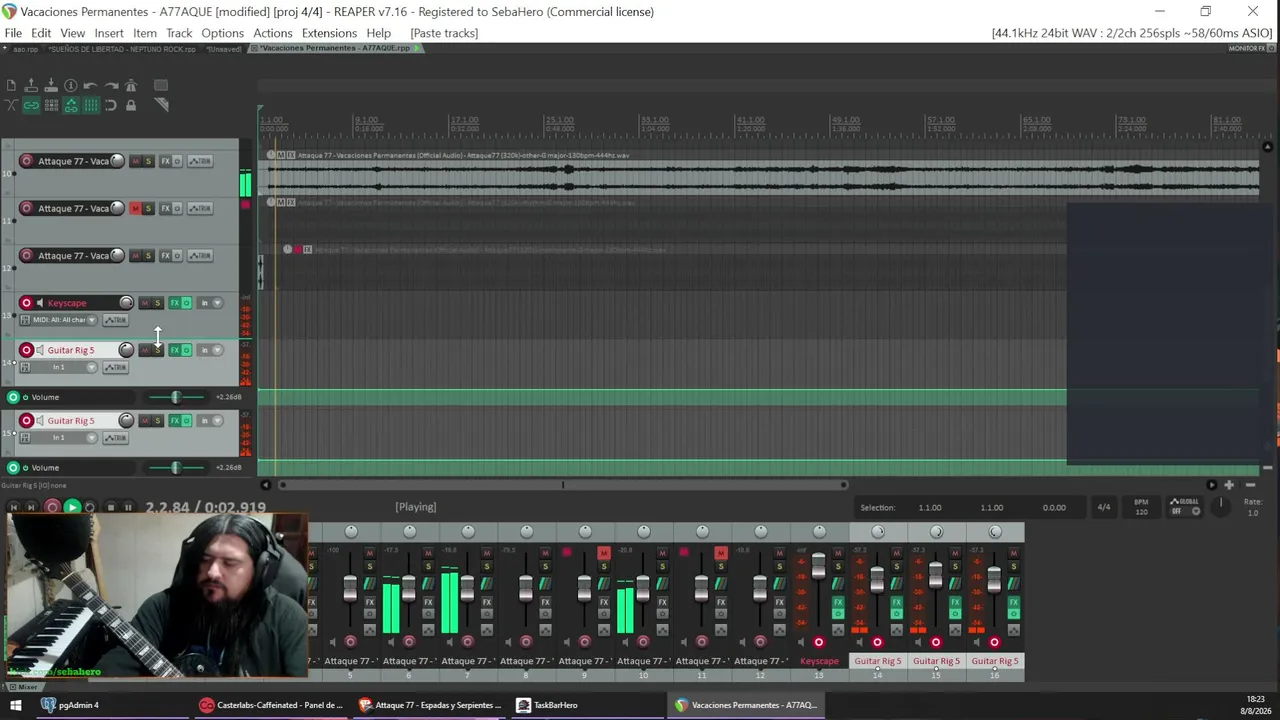Open the Actions menu

coord(272,33)
